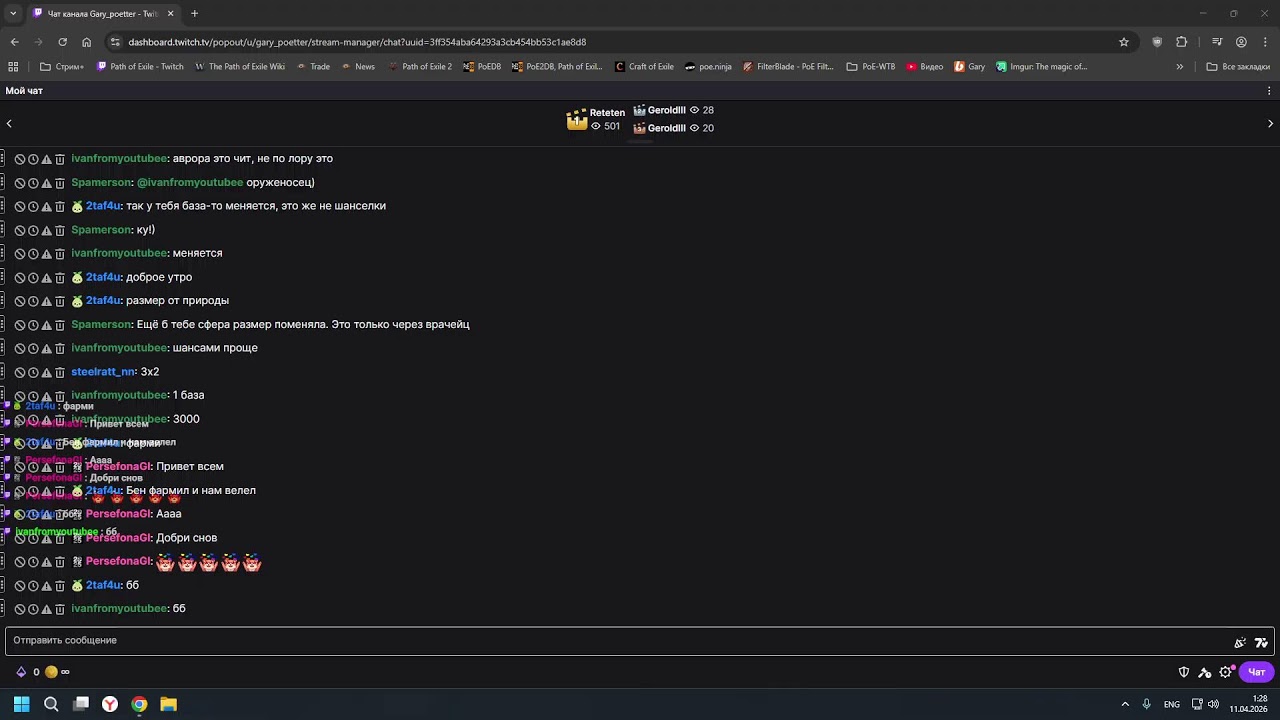Open the chat panel three-dot menu
1280x720 pixels.
coord(1270,91)
